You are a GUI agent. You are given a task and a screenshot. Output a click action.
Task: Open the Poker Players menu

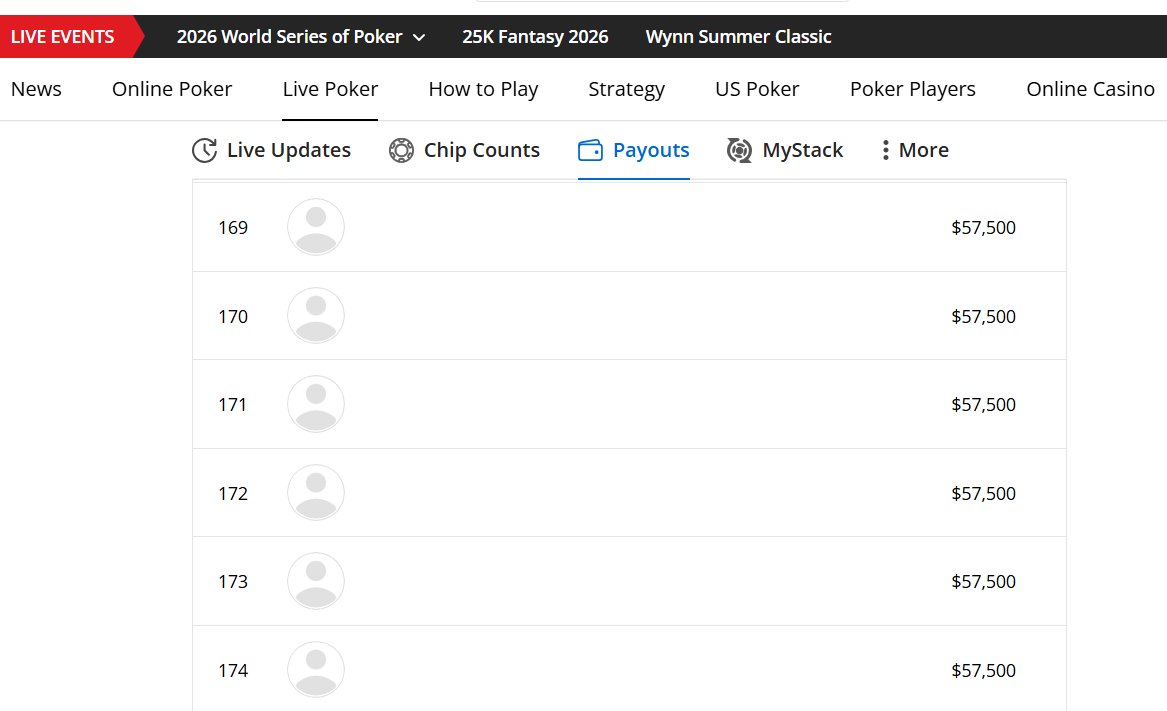pyautogui.click(x=912, y=89)
